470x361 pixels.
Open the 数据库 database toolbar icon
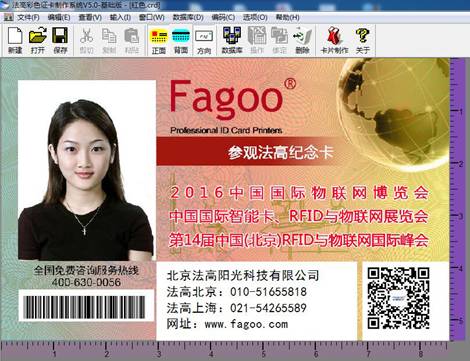232,41
